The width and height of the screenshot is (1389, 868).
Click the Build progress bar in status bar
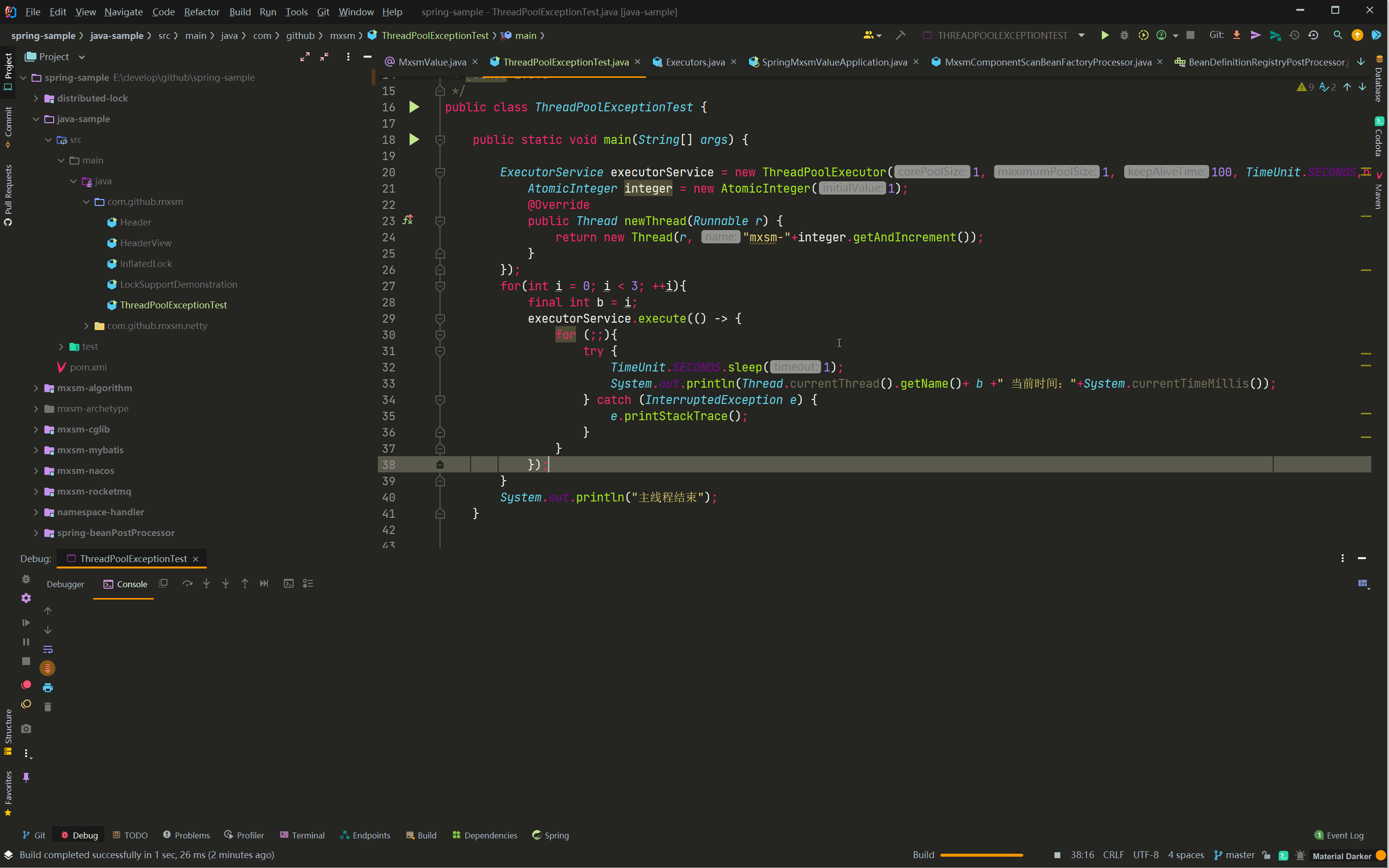point(982,855)
